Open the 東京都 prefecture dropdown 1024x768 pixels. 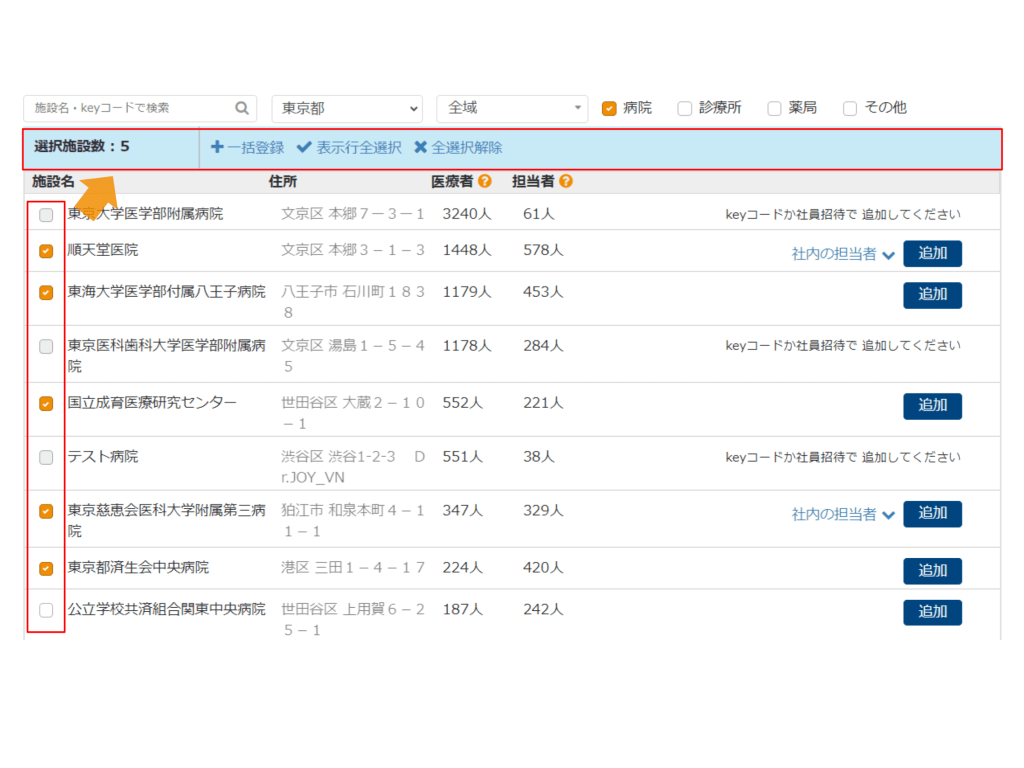tap(346, 108)
